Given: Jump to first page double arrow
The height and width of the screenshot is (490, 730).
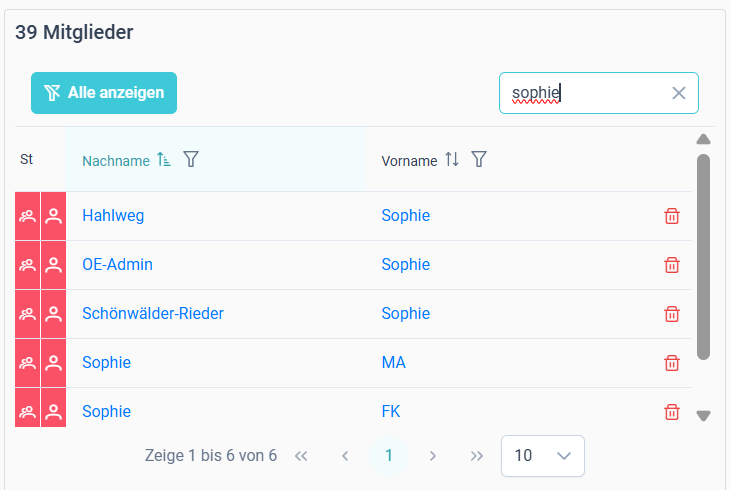Looking at the screenshot, I should [x=301, y=456].
